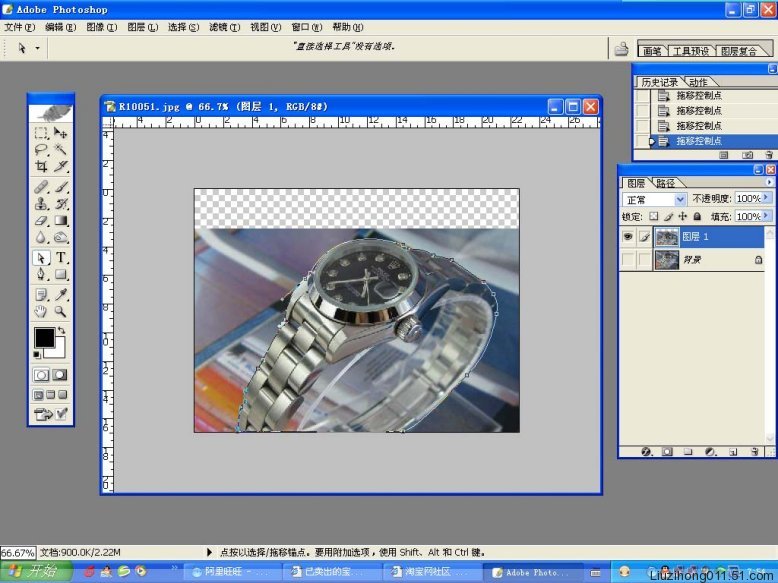This screenshot has height=583, width=778.
Task: Click the new adjustment layer icon
Action: [710, 452]
